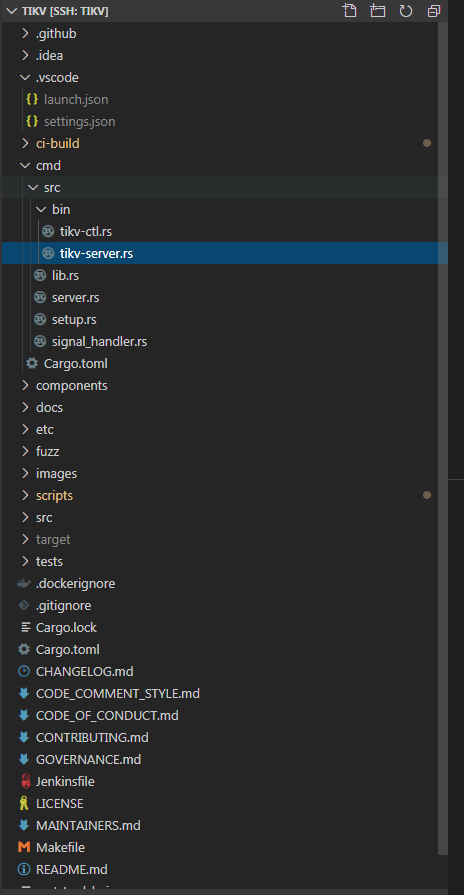Click the explorer vertical scrollbar
This screenshot has height=895, width=464.
click(x=443, y=440)
